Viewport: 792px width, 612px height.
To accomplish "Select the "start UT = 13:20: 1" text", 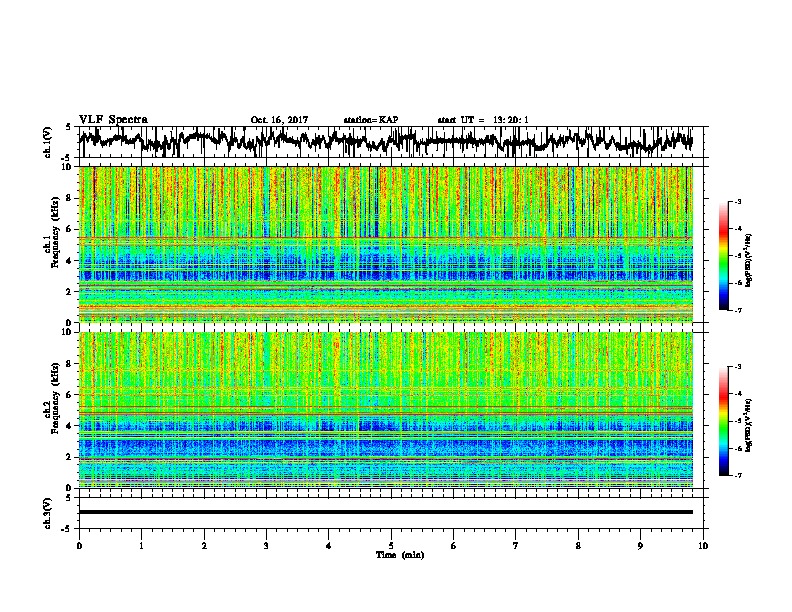I will click(x=483, y=120).
